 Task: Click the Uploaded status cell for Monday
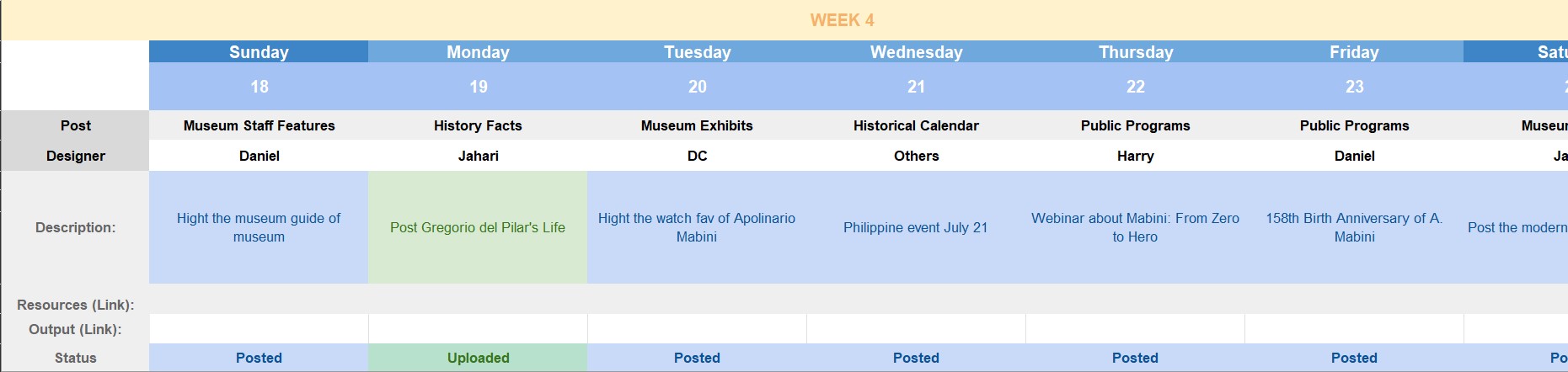478,358
